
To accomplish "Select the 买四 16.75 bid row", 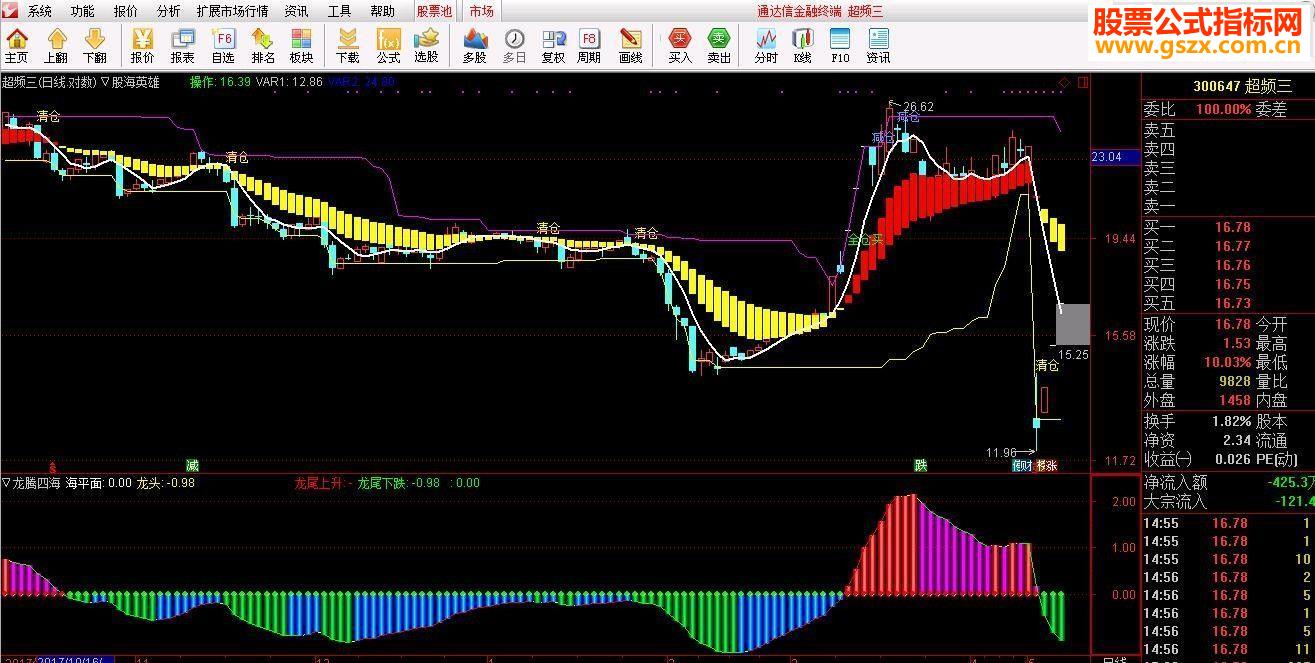I will pyautogui.click(x=1227, y=284).
